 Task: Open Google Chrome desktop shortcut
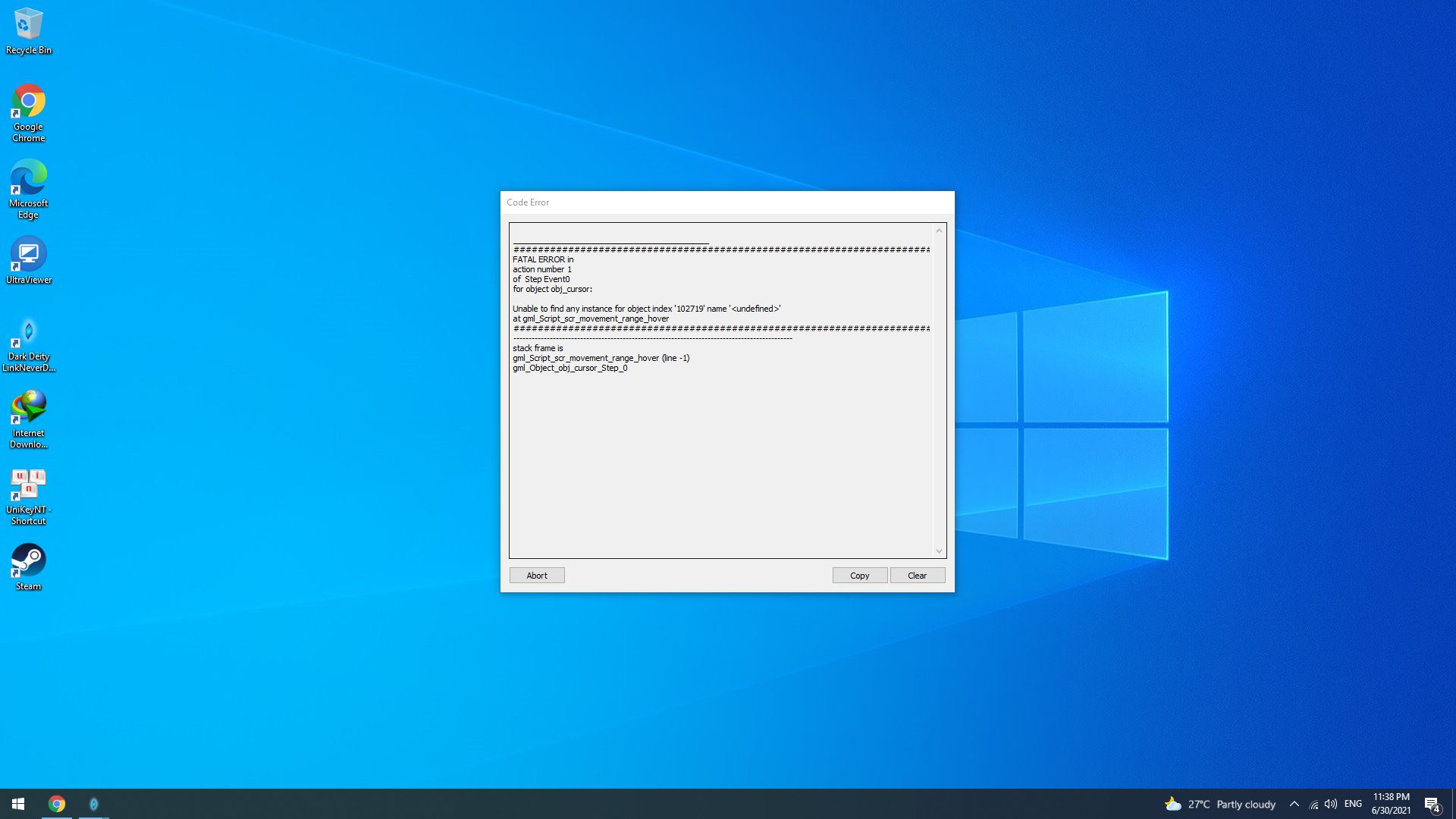(28, 102)
